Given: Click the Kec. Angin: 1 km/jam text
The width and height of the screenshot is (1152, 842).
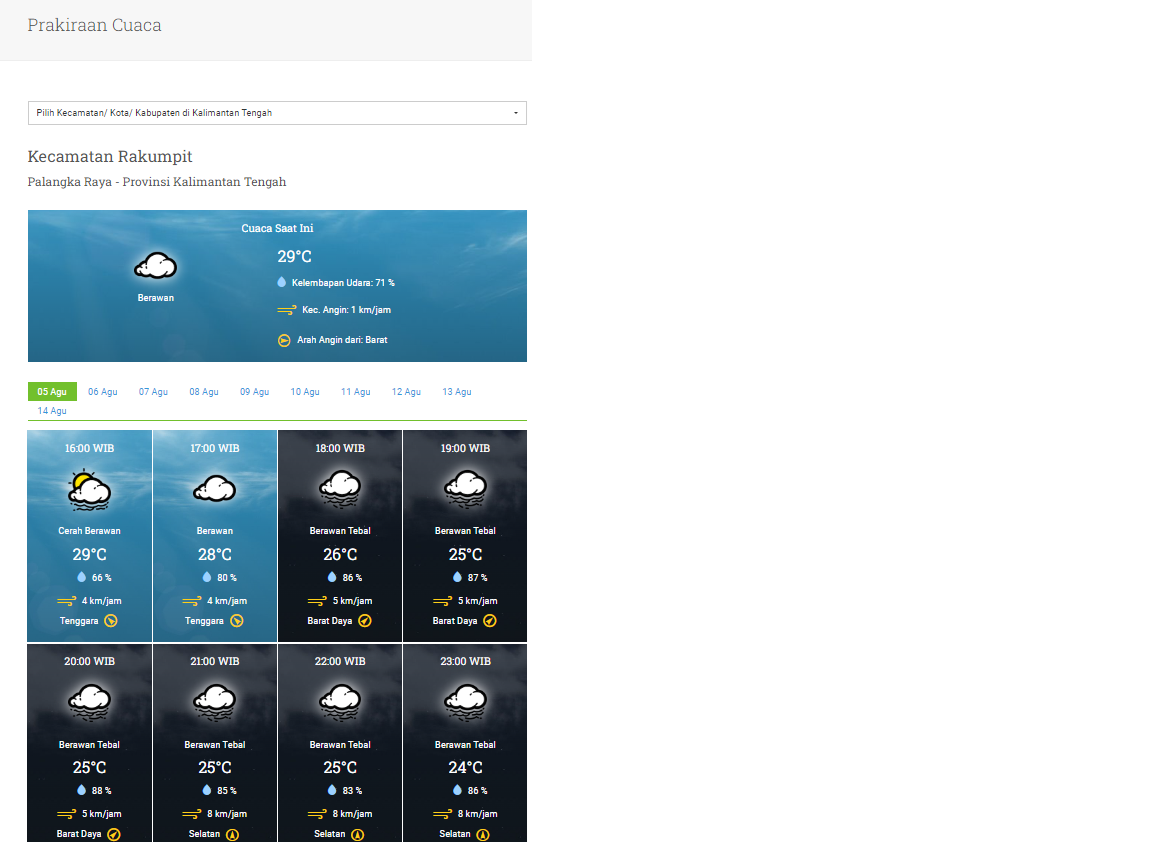Looking at the screenshot, I should [346, 310].
